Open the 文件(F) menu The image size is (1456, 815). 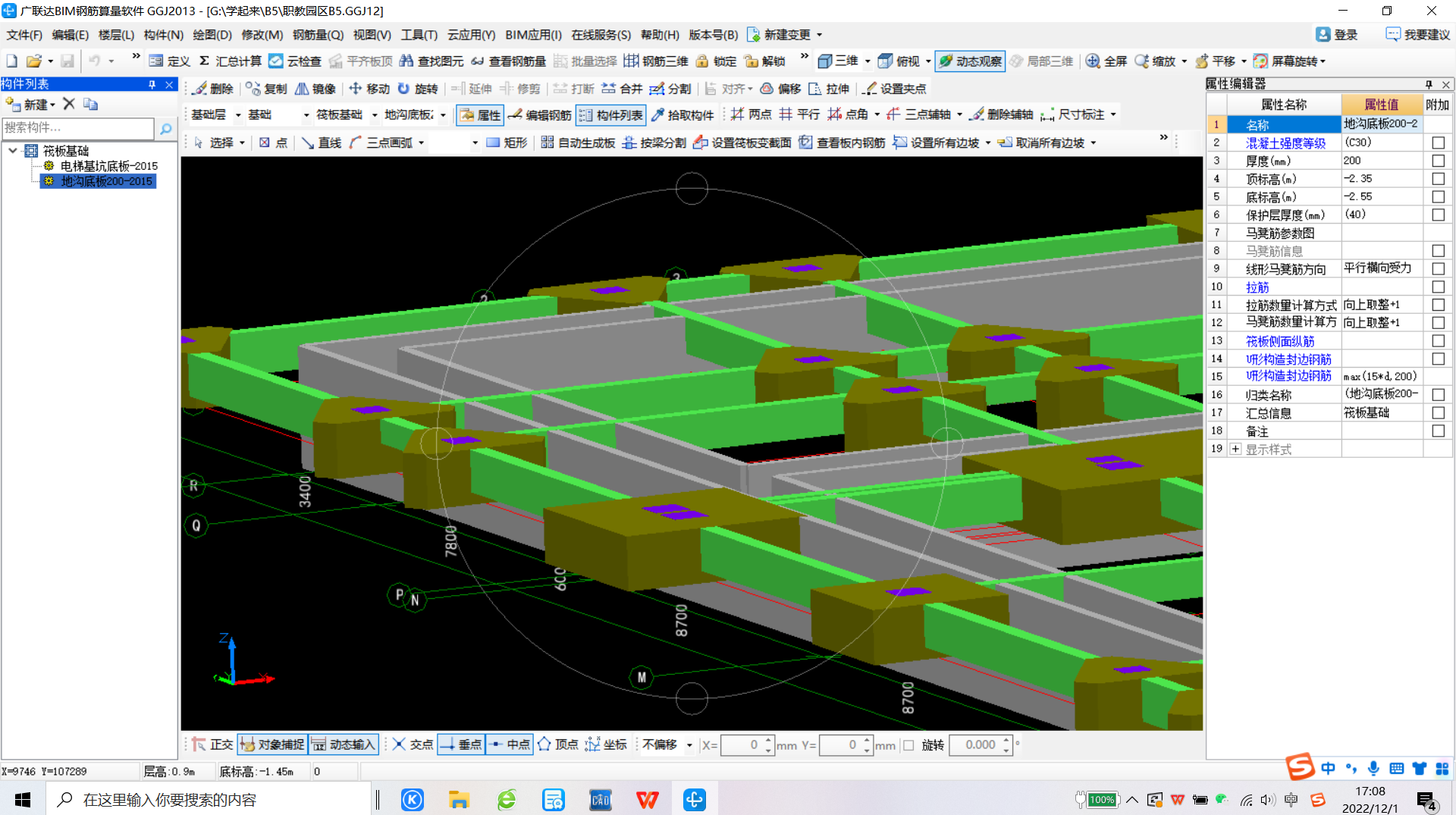tap(24, 35)
